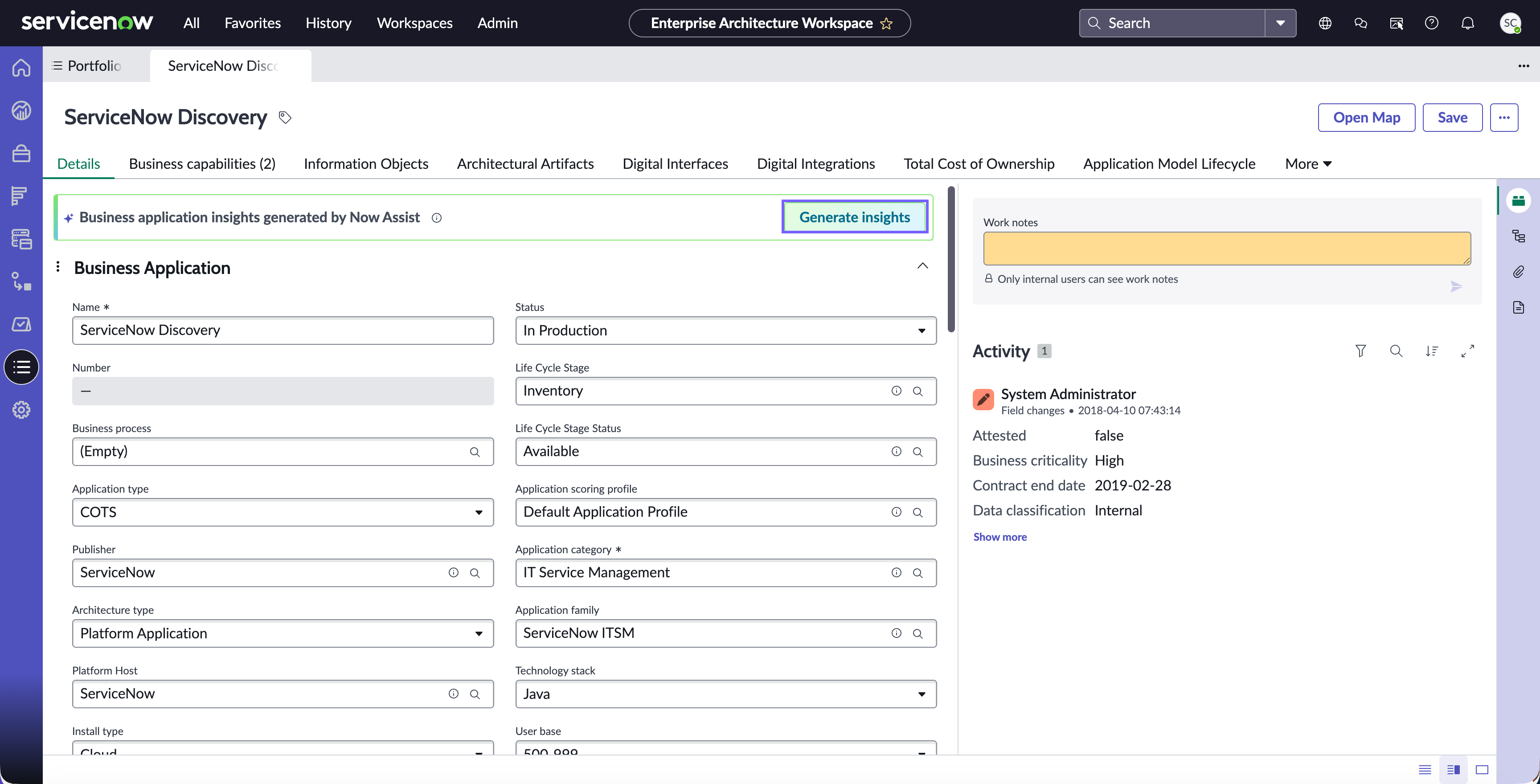Switch to the full-width list layout icon
This screenshot has width=1540, height=784.
click(1425, 770)
